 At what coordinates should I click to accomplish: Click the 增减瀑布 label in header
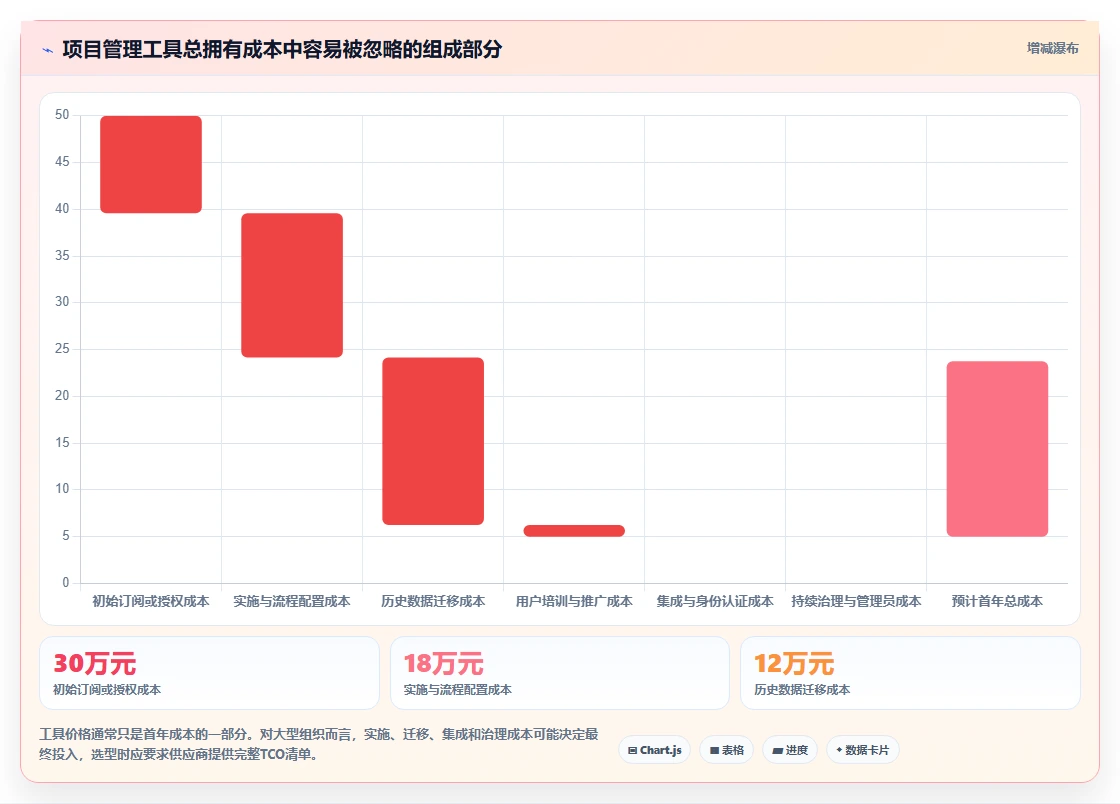[1052, 49]
